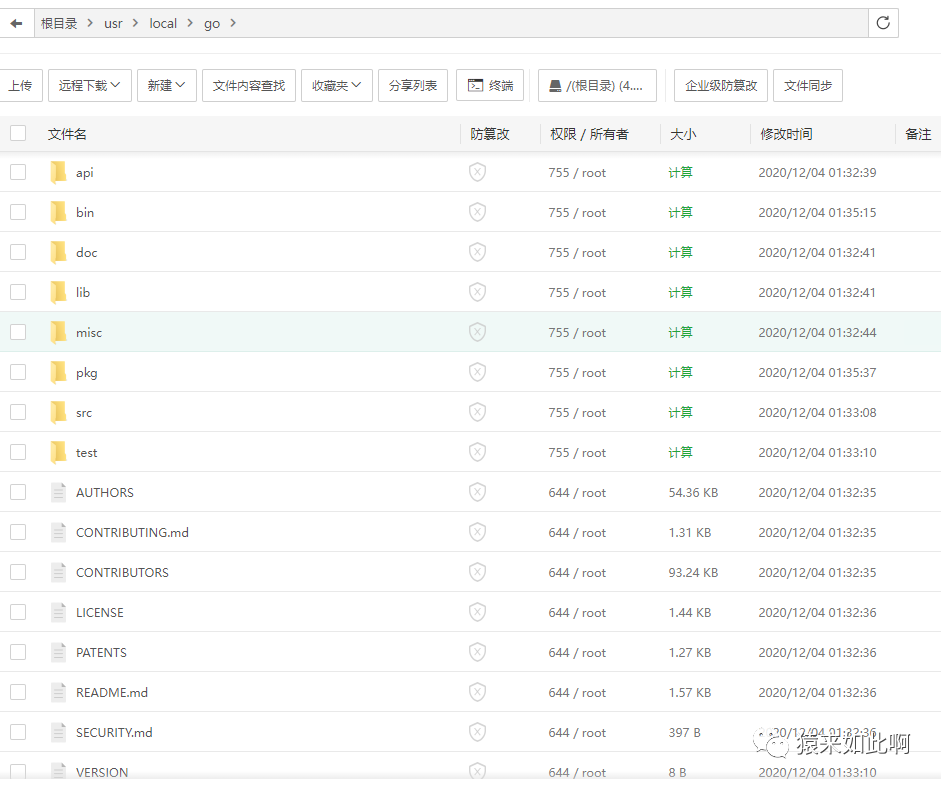This screenshot has width=941, height=785.
Task: Click the 上传 upload button
Action: [20, 85]
